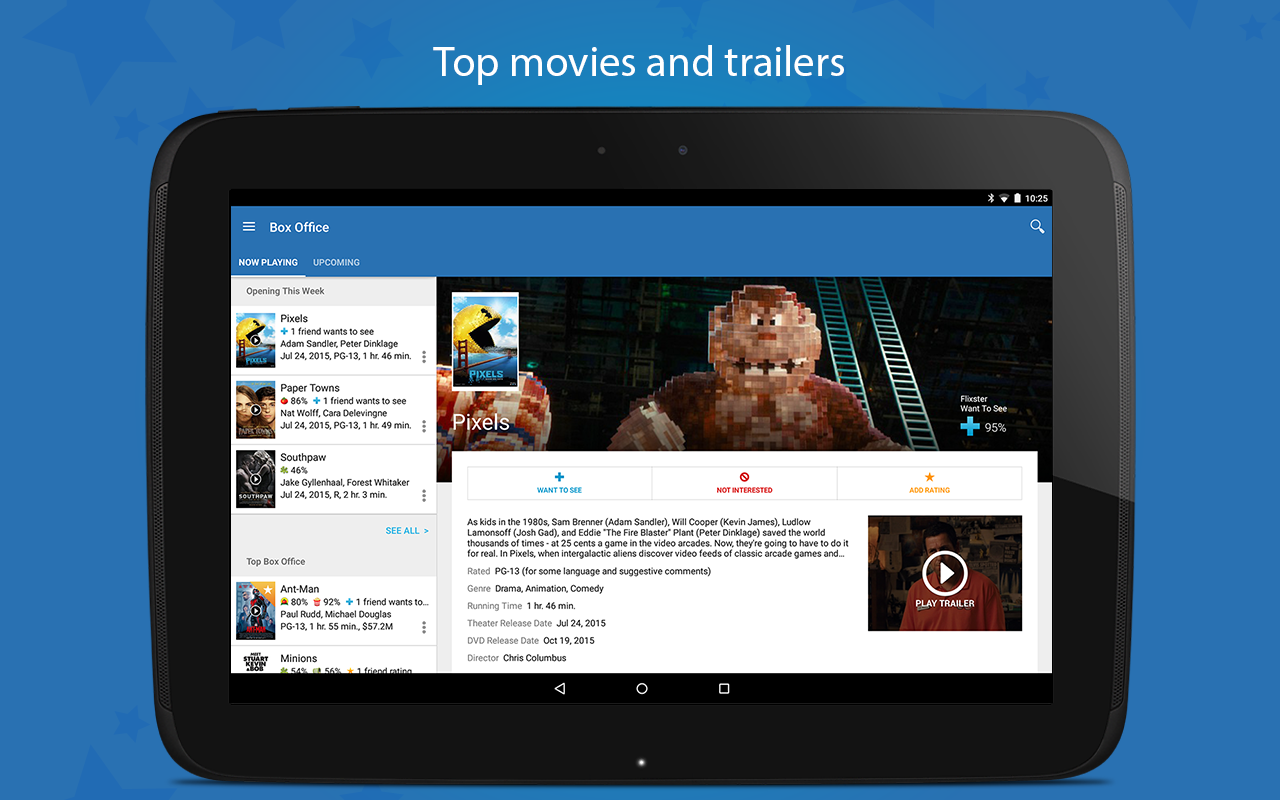Play the Pixels trailer video

tap(945, 573)
